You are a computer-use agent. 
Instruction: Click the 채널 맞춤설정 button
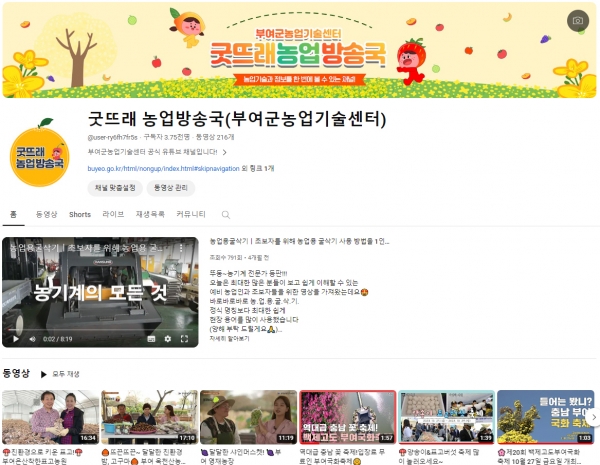point(115,187)
